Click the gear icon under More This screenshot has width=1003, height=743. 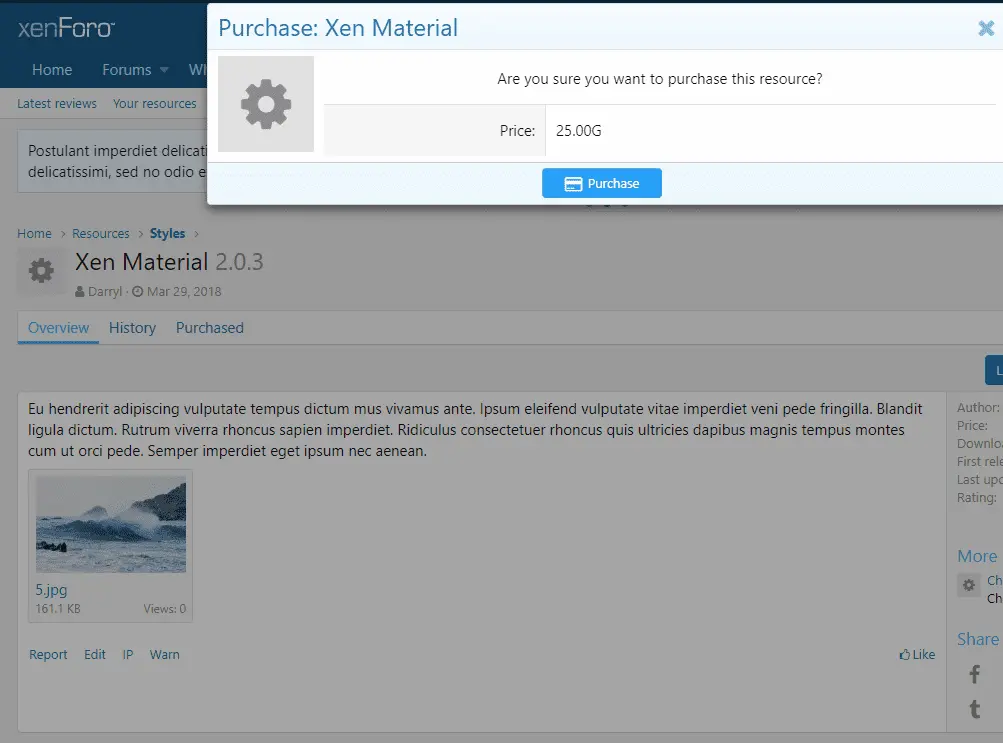(969, 585)
